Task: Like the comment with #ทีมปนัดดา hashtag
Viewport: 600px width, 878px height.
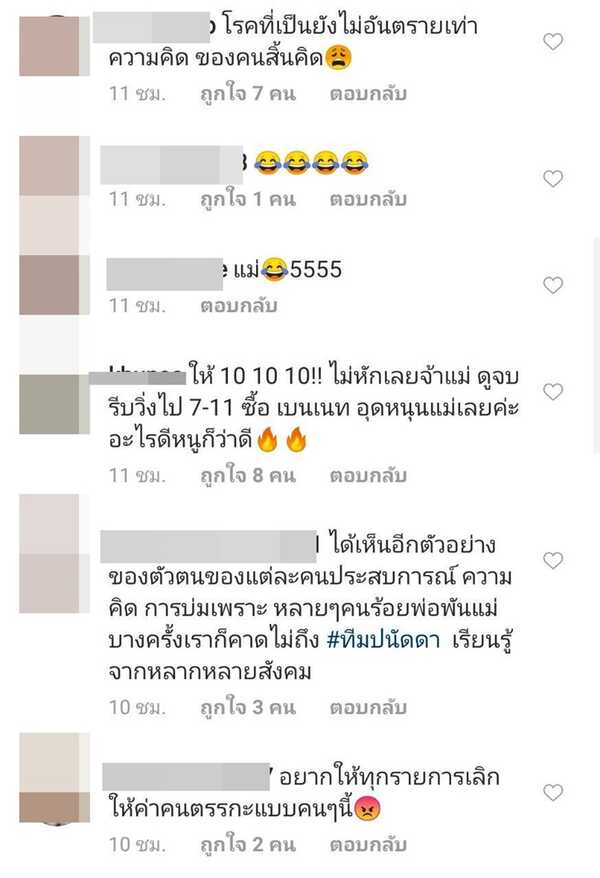Action: click(553, 560)
